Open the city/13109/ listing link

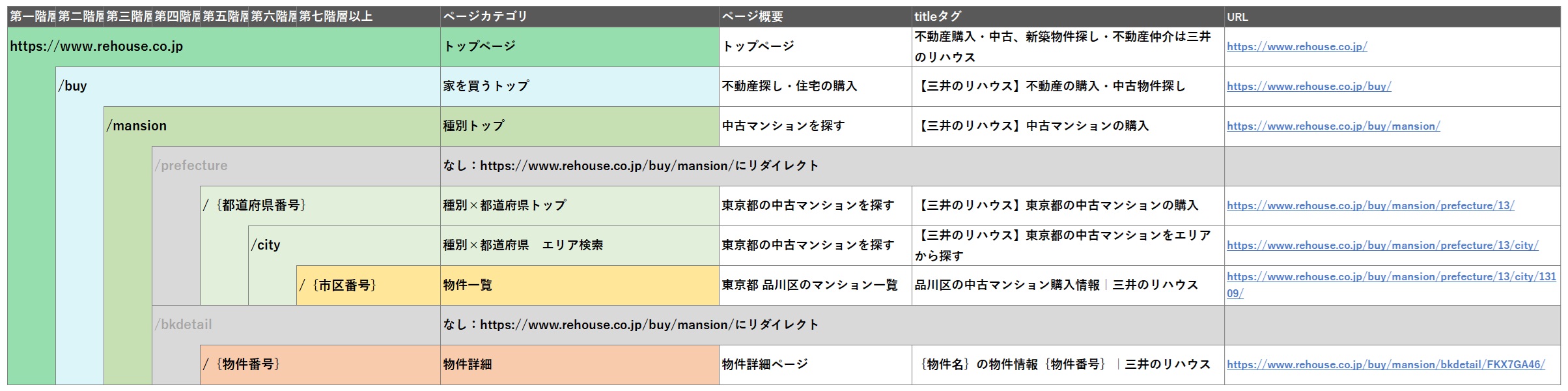(1391, 278)
